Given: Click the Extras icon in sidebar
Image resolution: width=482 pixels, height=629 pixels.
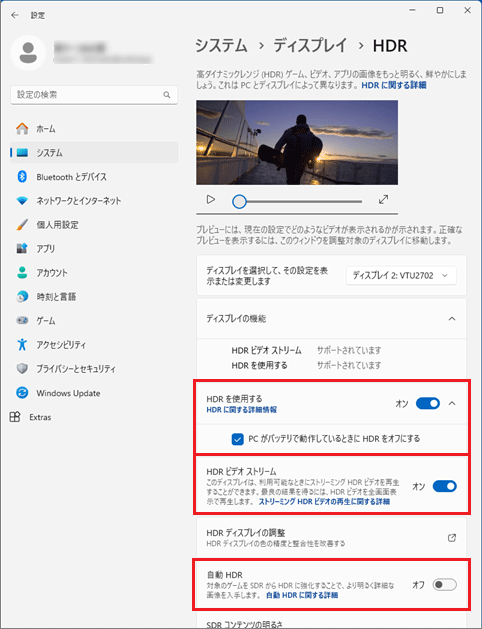Looking at the screenshot, I should [15, 417].
